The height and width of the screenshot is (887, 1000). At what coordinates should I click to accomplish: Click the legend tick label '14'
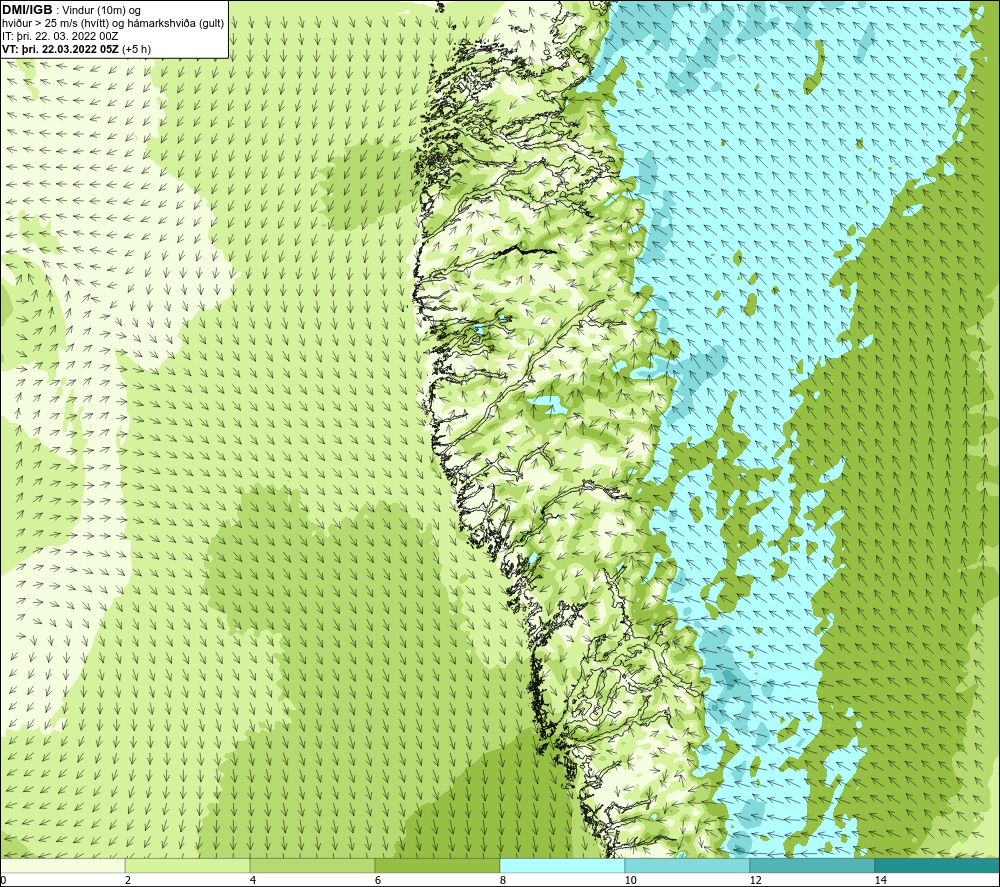[880, 880]
